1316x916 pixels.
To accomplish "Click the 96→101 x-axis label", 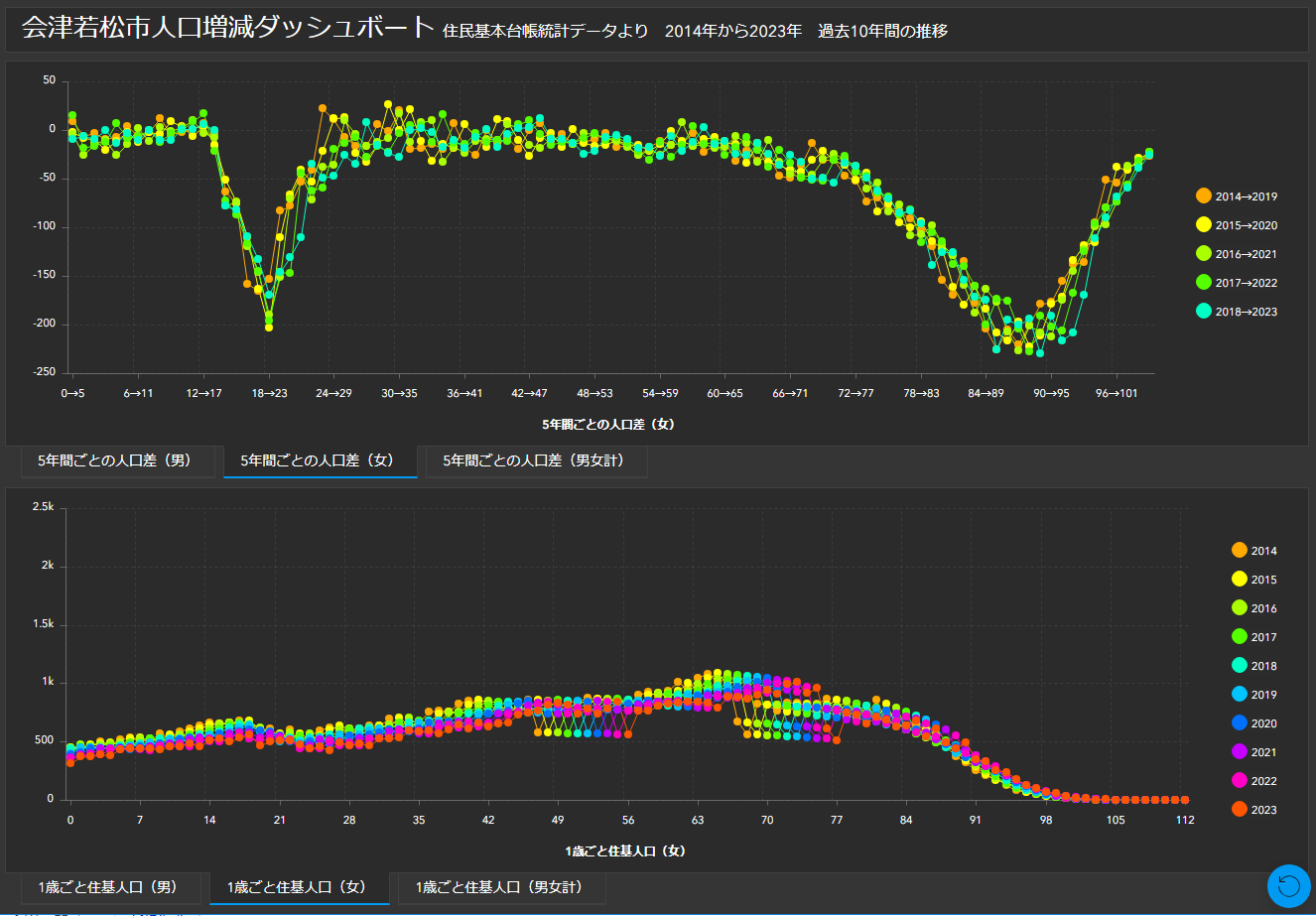I will click(1117, 393).
